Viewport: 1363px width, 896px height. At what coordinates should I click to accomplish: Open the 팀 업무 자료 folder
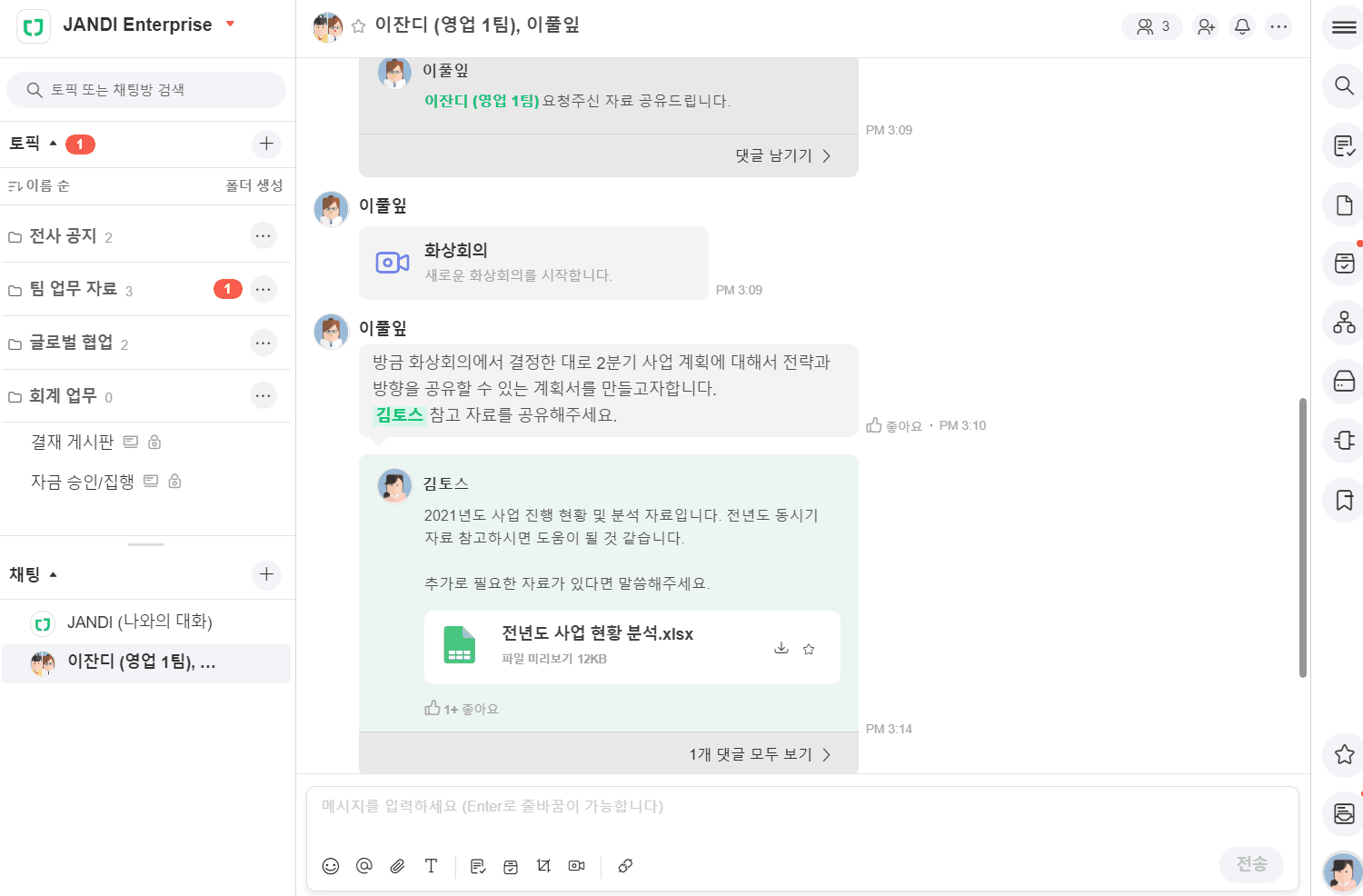click(x=73, y=289)
